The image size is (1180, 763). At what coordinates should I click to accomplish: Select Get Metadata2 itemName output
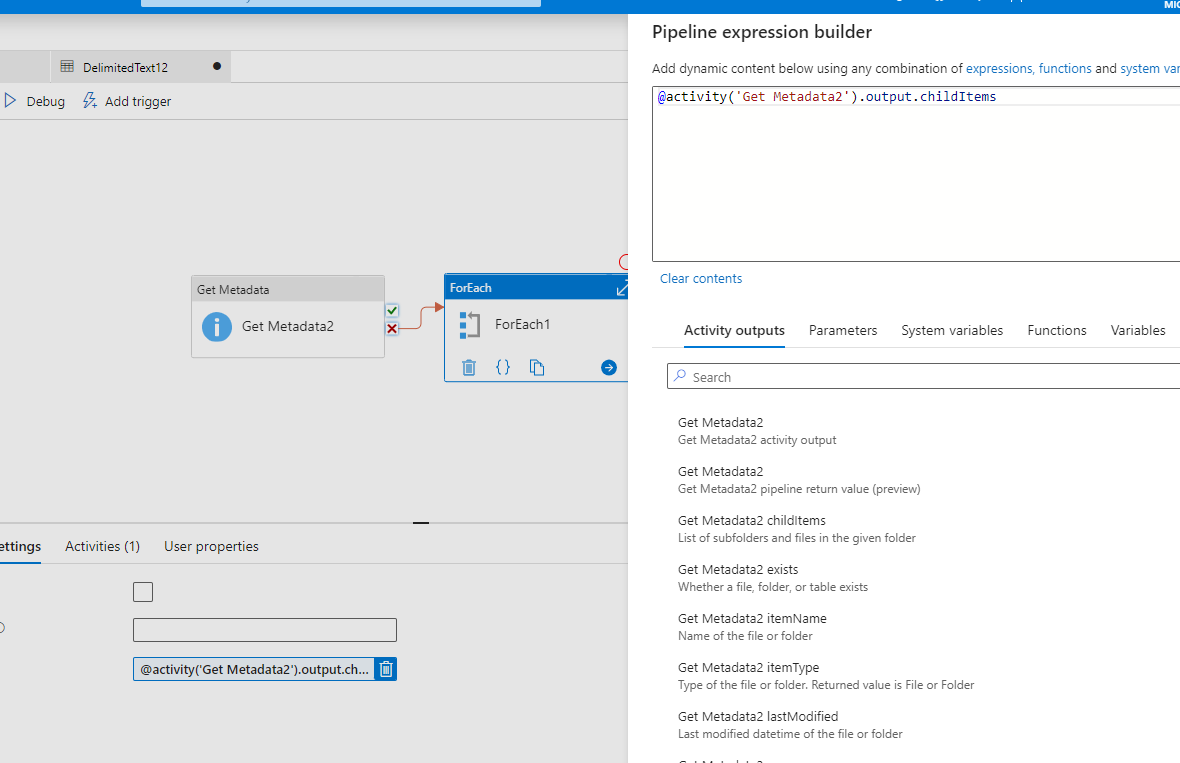pyautogui.click(x=752, y=627)
